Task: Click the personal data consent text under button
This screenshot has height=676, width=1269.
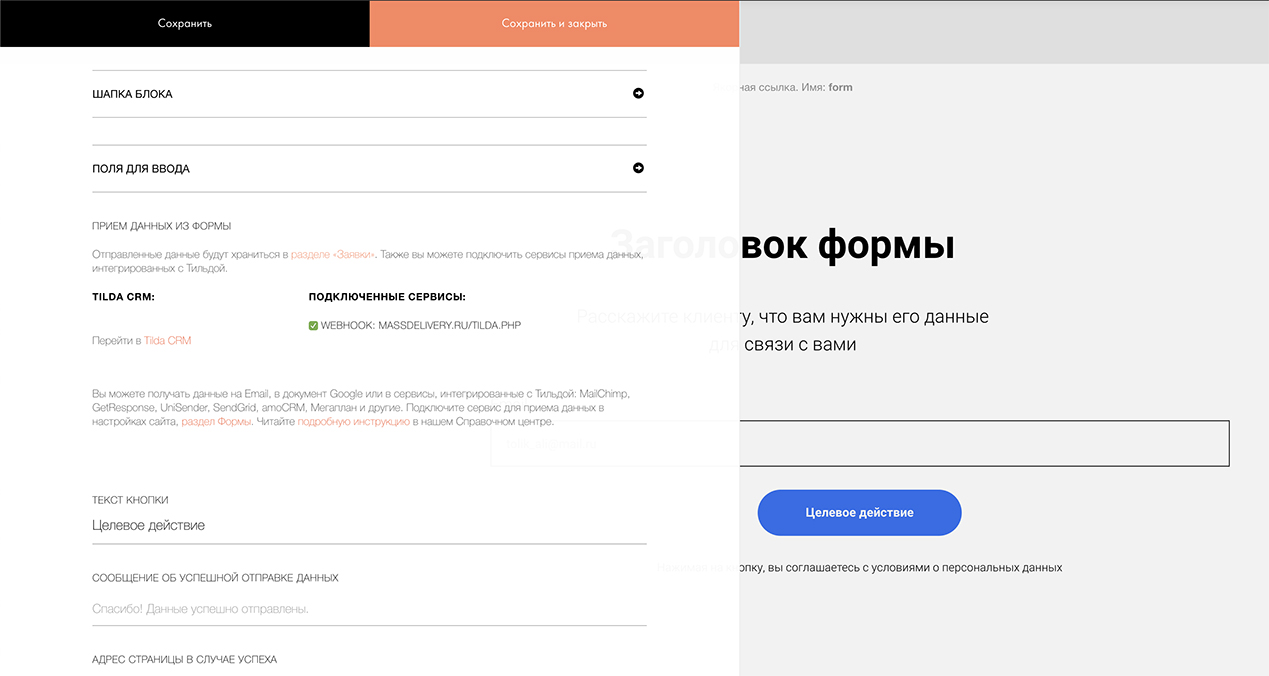Action: (x=913, y=568)
